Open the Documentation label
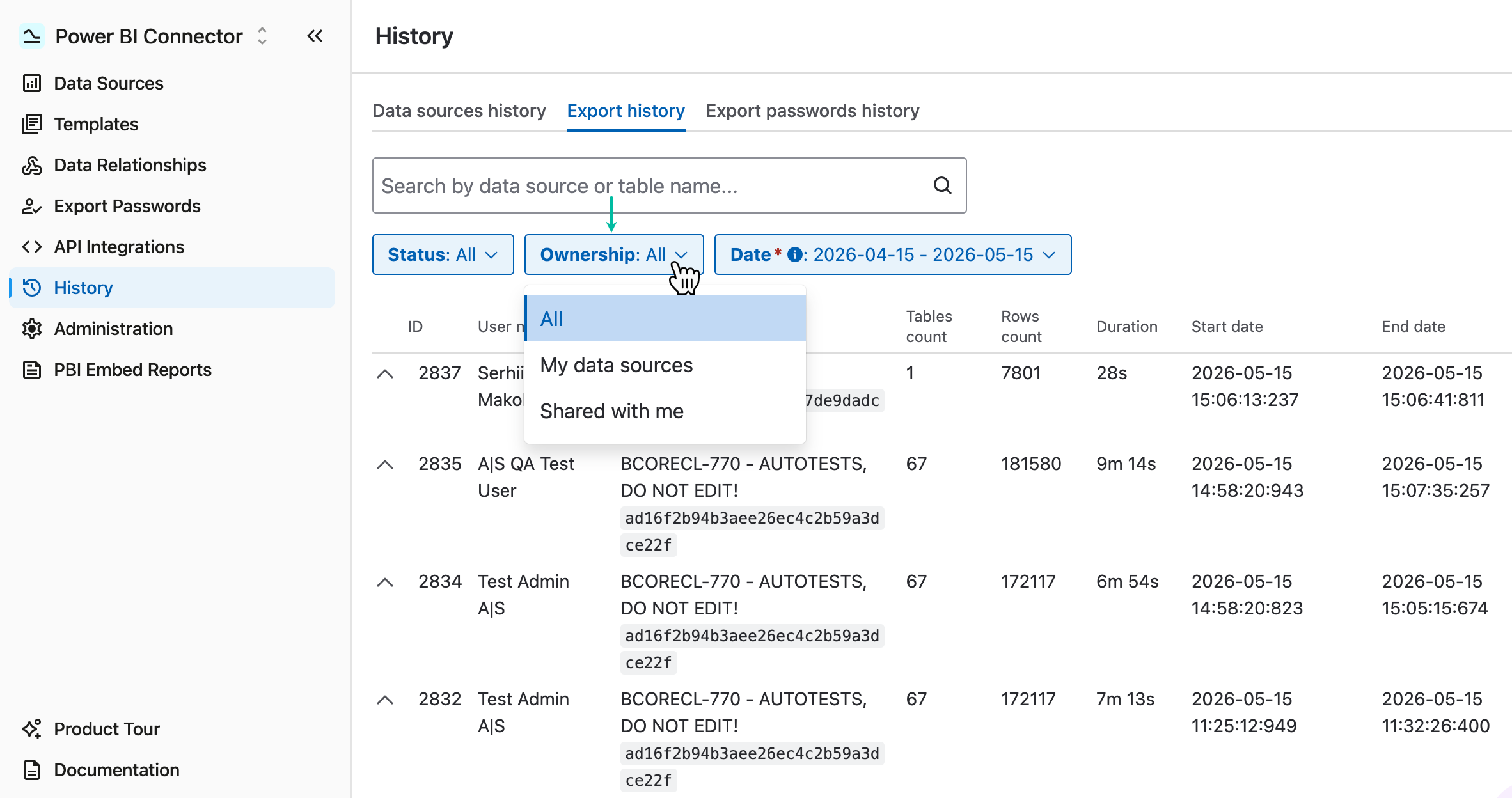The height and width of the screenshot is (798, 1512). click(x=116, y=770)
